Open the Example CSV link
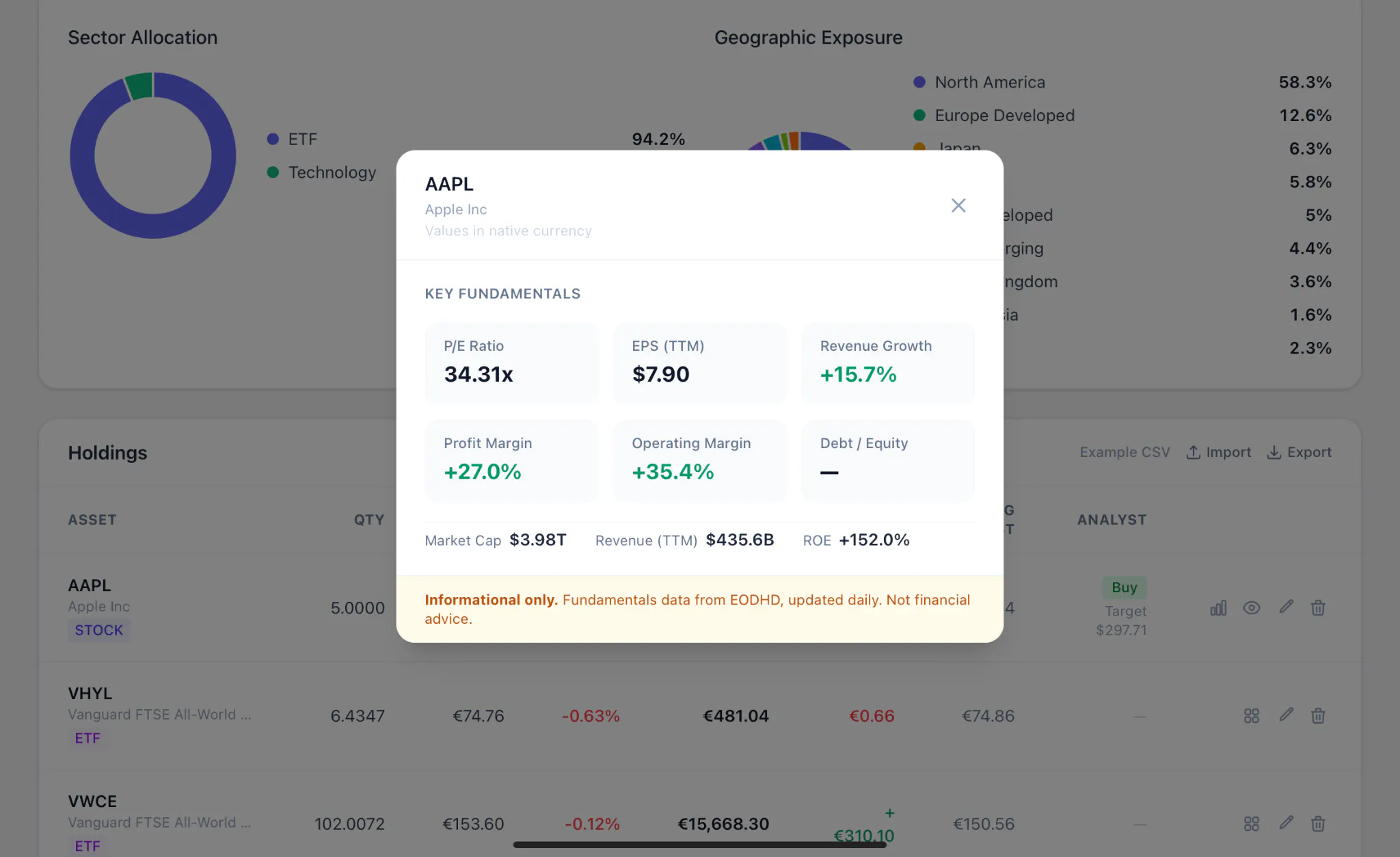 click(1125, 452)
